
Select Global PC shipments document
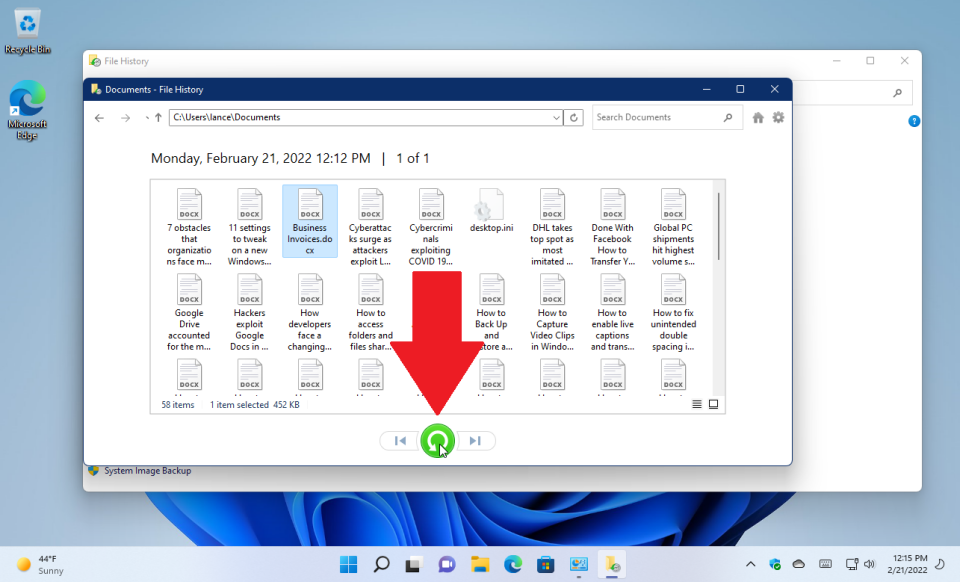coord(673,227)
